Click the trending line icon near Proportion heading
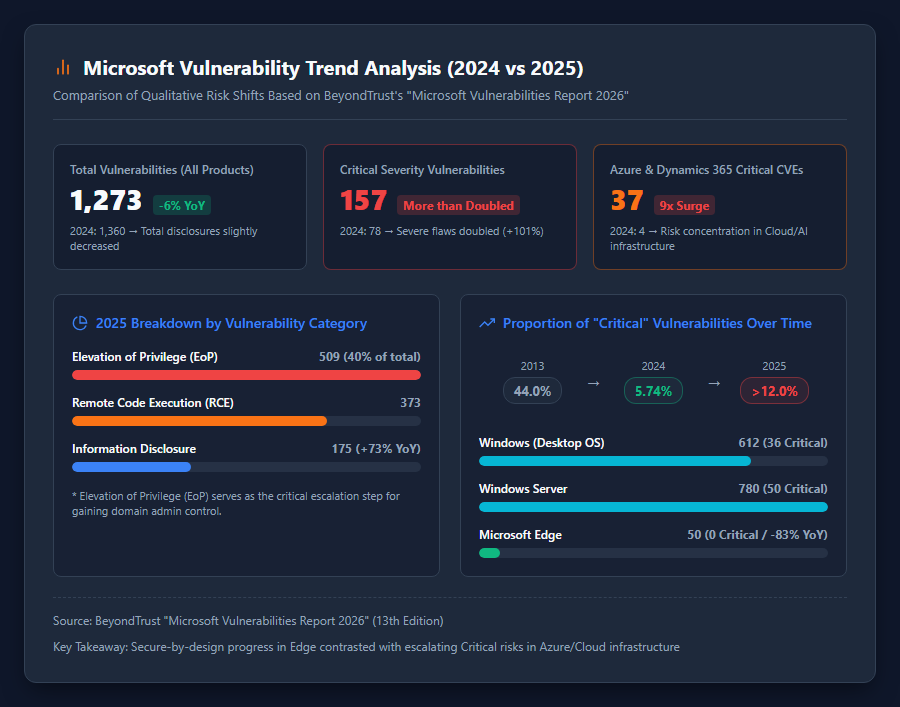Viewport: 900px width, 707px height. tap(487, 323)
